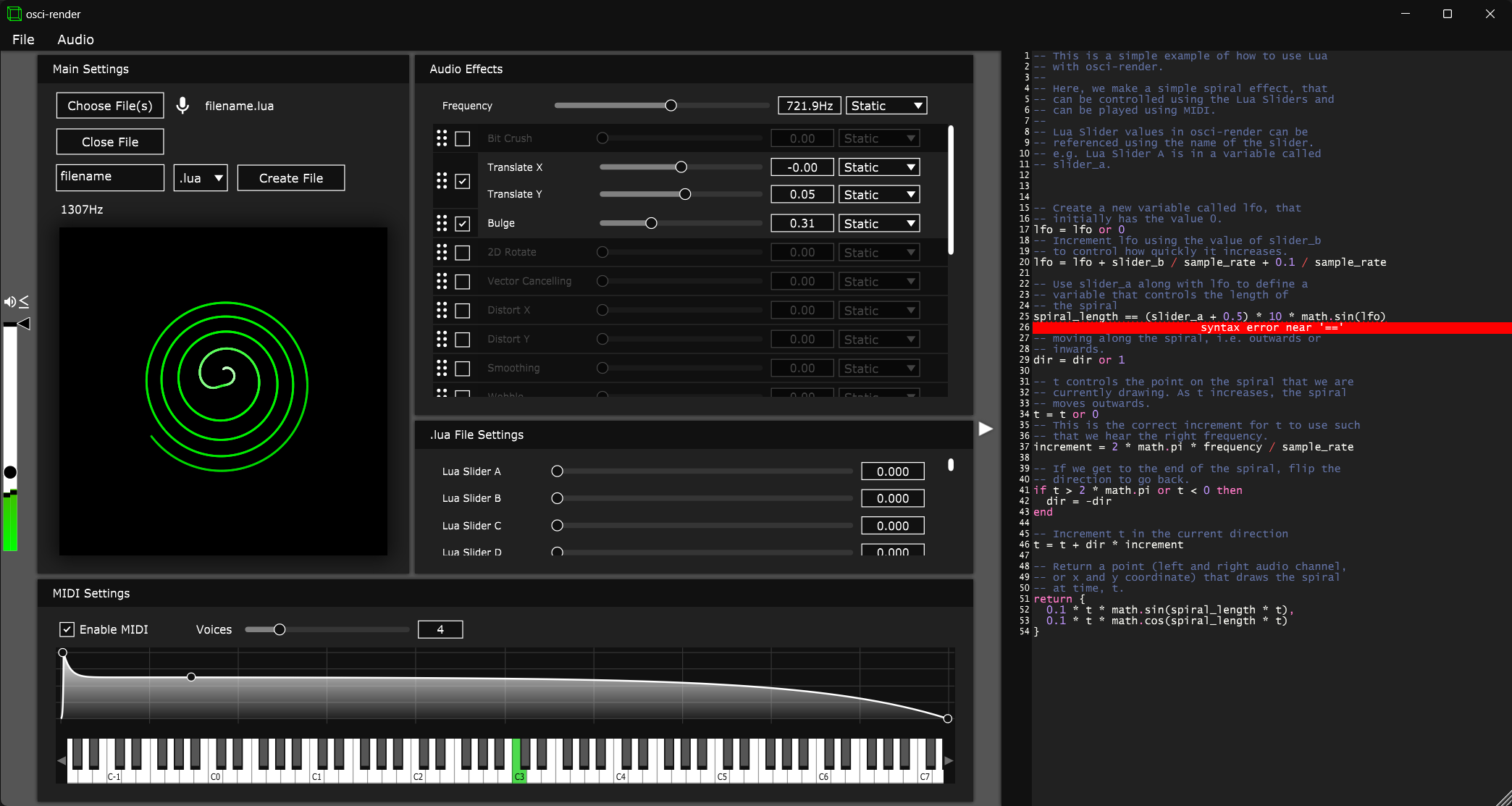The height and width of the screenshot is (806, 1512).
Task: Expand Translate Y Static dropdown
Action: [879, 195]
